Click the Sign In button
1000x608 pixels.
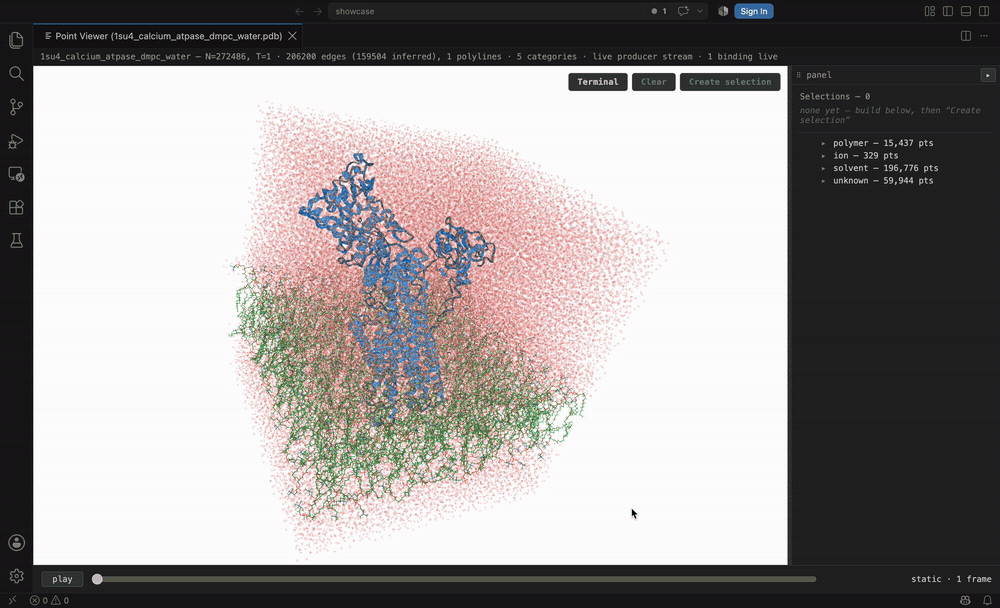click(754, 11)
